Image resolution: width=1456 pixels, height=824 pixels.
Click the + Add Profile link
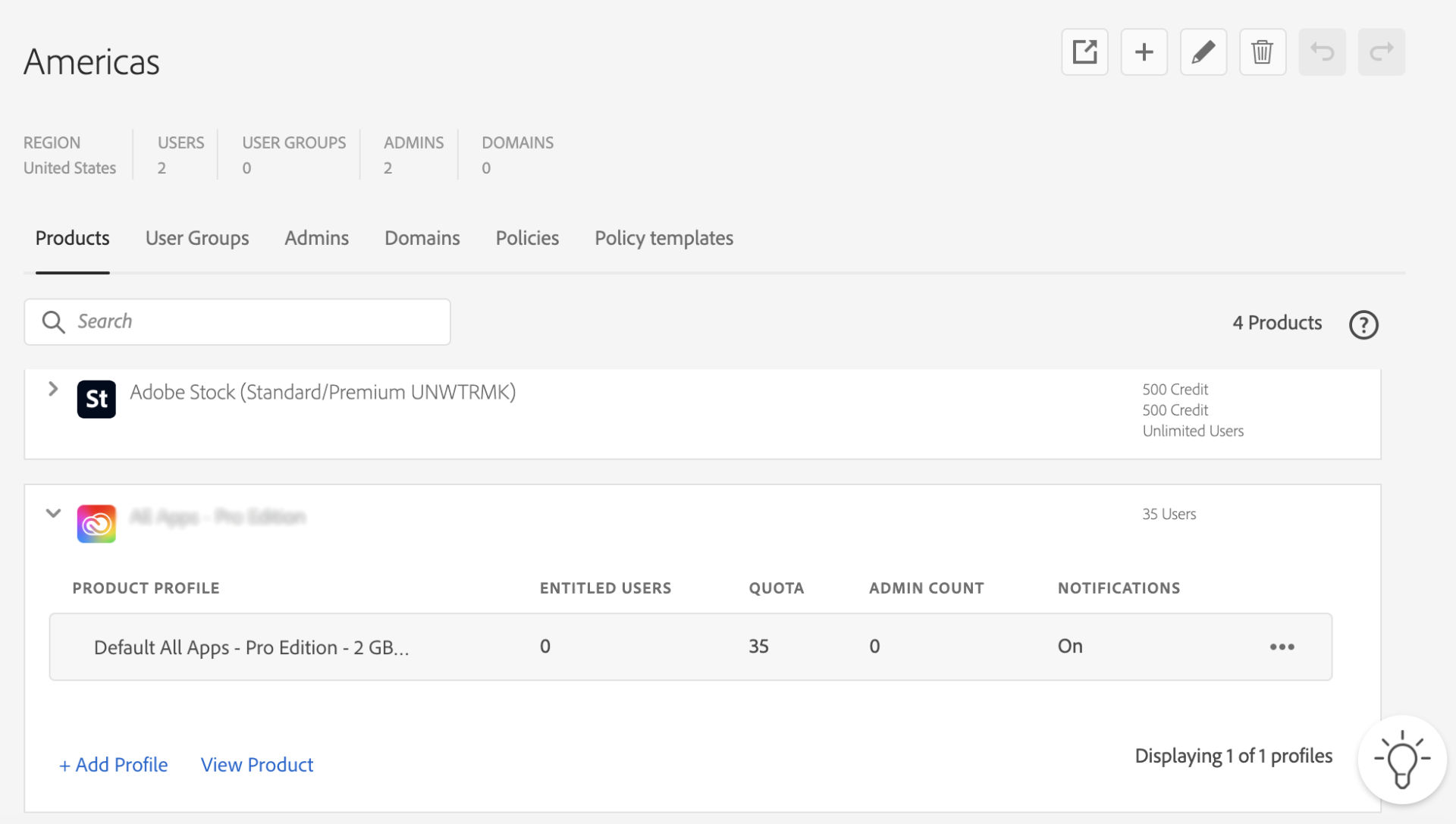pos(113,764)
